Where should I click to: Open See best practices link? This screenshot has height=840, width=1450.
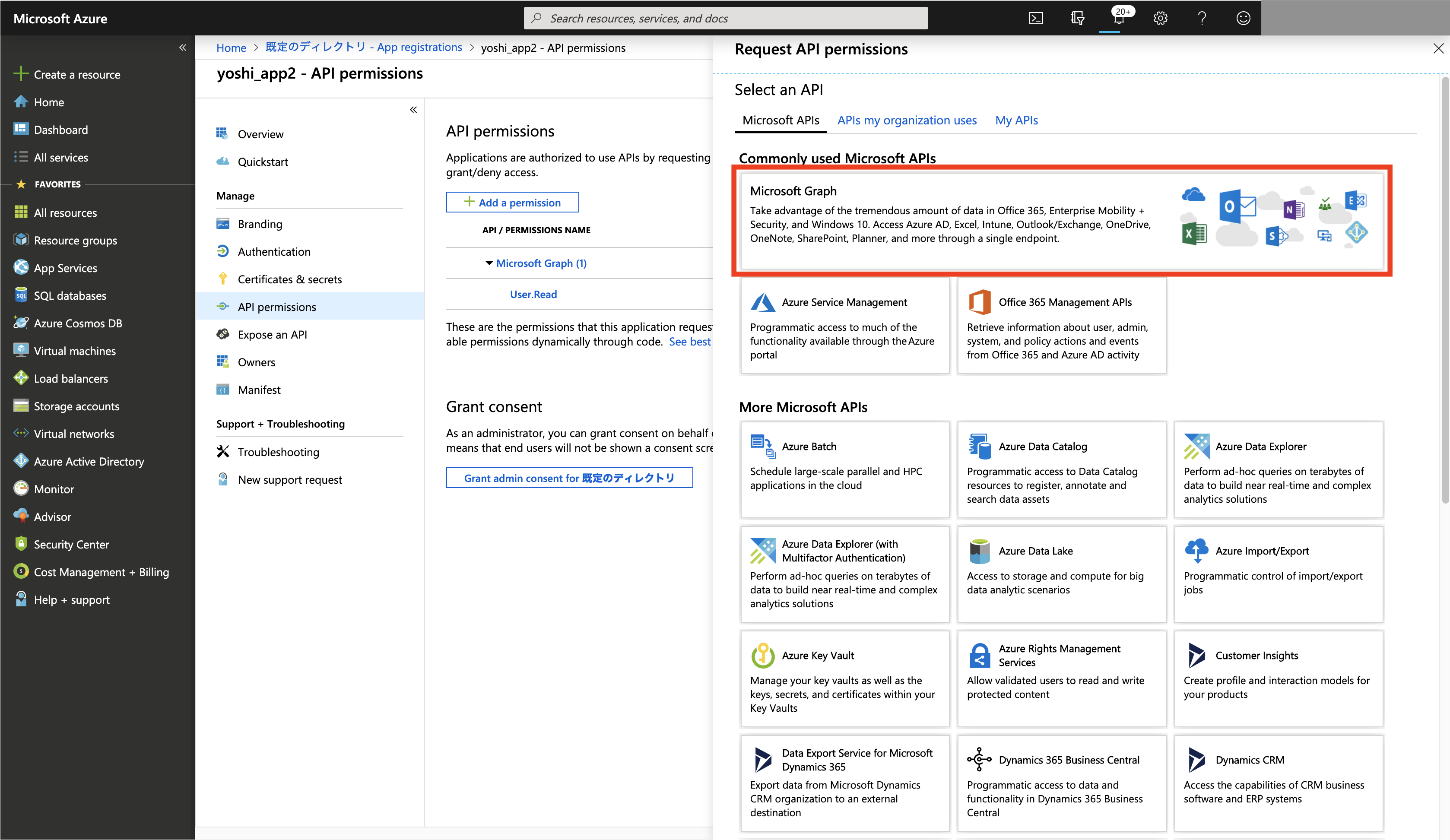[x=691, y=341]
